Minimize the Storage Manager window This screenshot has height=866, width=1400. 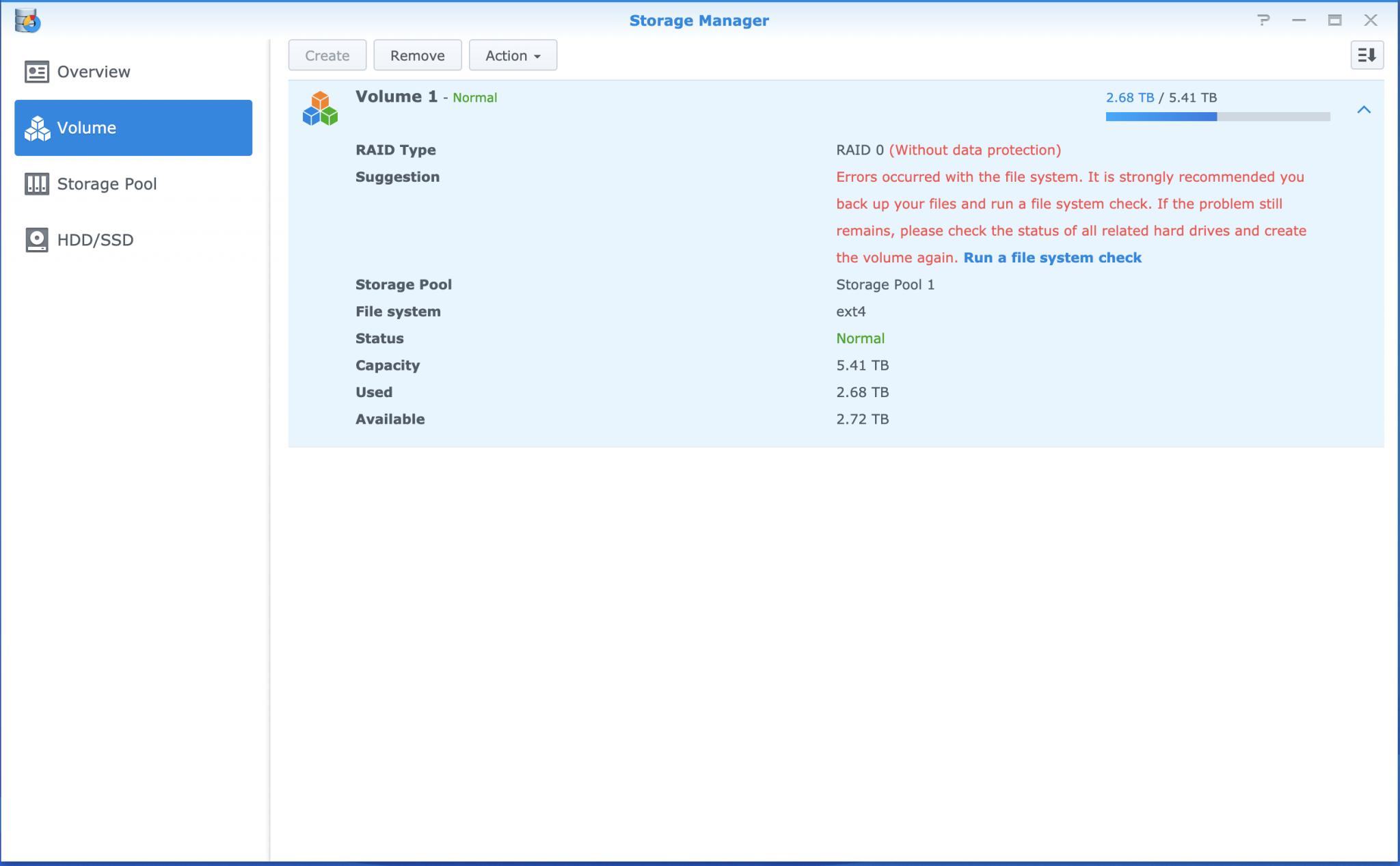(1299, 21)
